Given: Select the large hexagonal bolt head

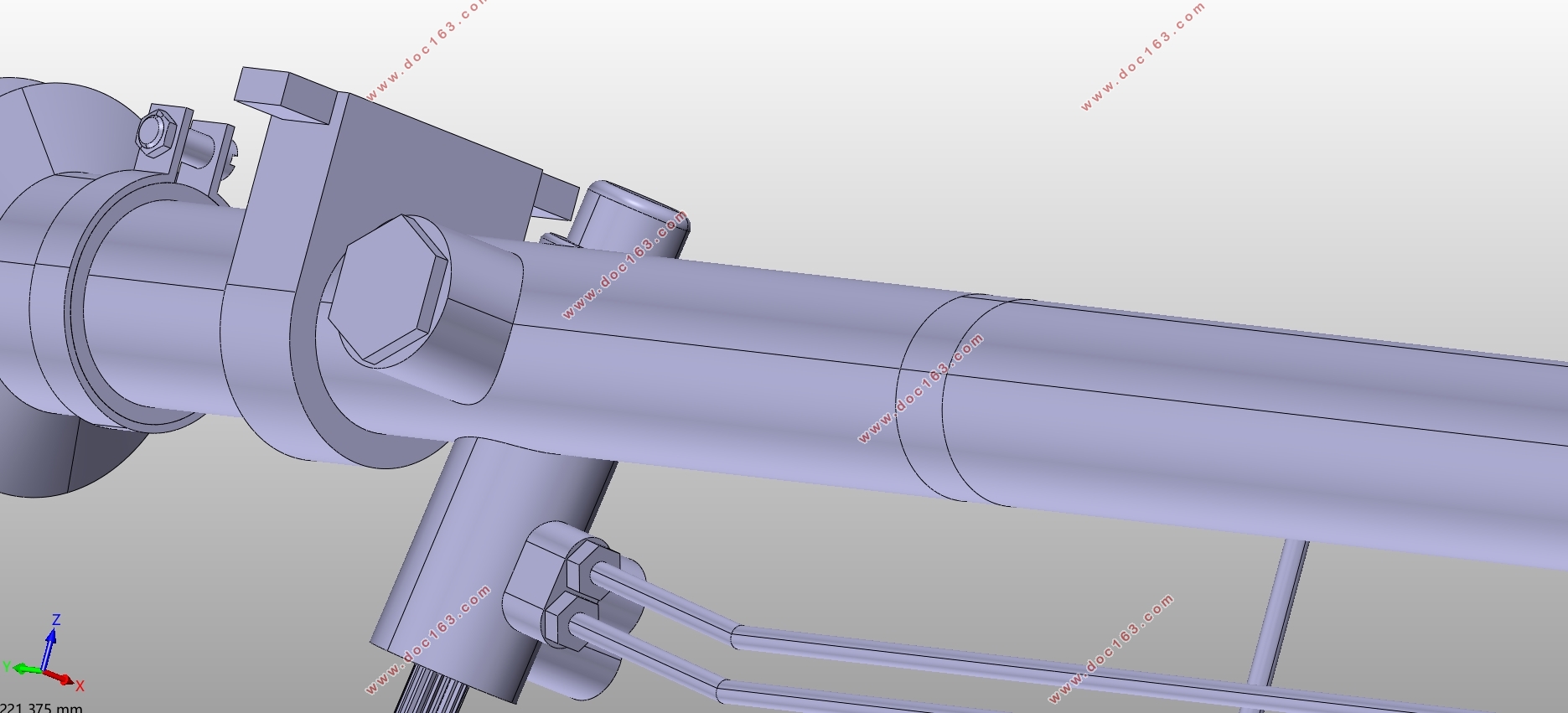Looking at the screenshot, I should click(388, 290).
